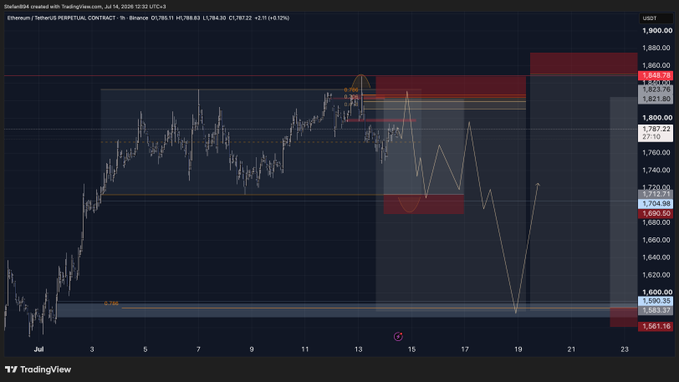Click the grey 1,583.37 price label
679x382 pixels.
point(656,310)
